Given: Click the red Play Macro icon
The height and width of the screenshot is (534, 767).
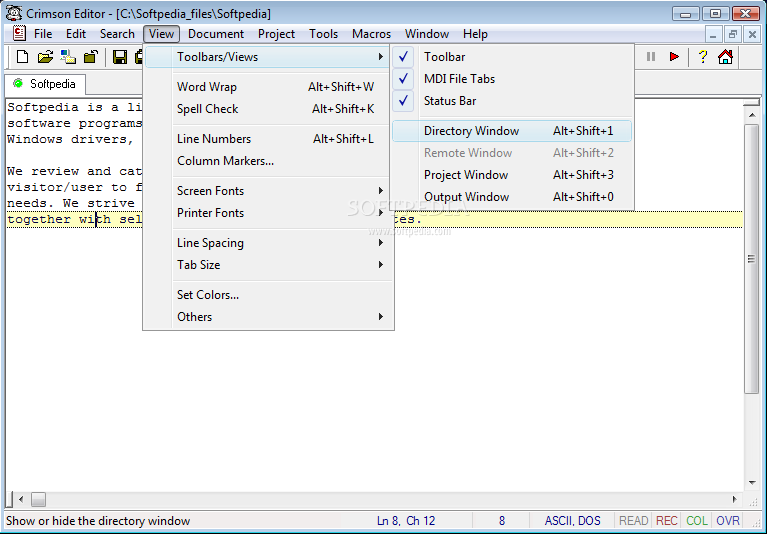Looking at the screenshot, I should [674, 57].
